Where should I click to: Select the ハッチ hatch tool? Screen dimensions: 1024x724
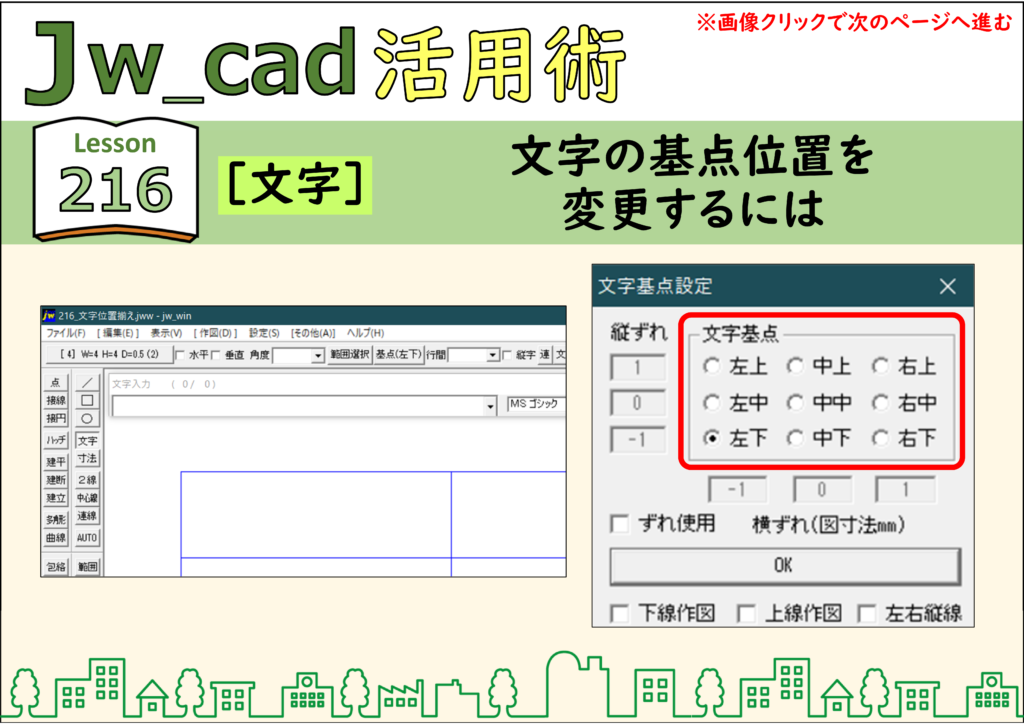[x=56, y=441]
